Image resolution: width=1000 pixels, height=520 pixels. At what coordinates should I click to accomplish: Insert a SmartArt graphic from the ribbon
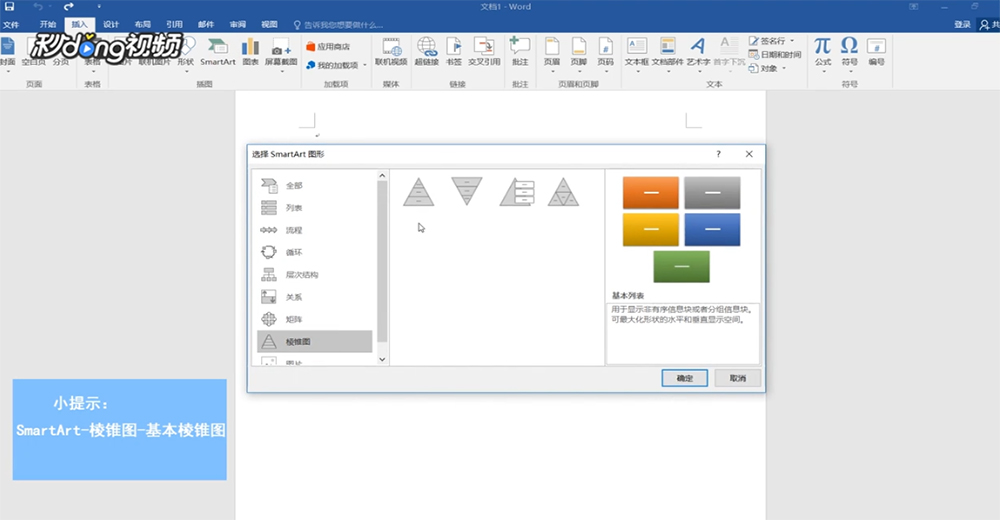[217, 52]
